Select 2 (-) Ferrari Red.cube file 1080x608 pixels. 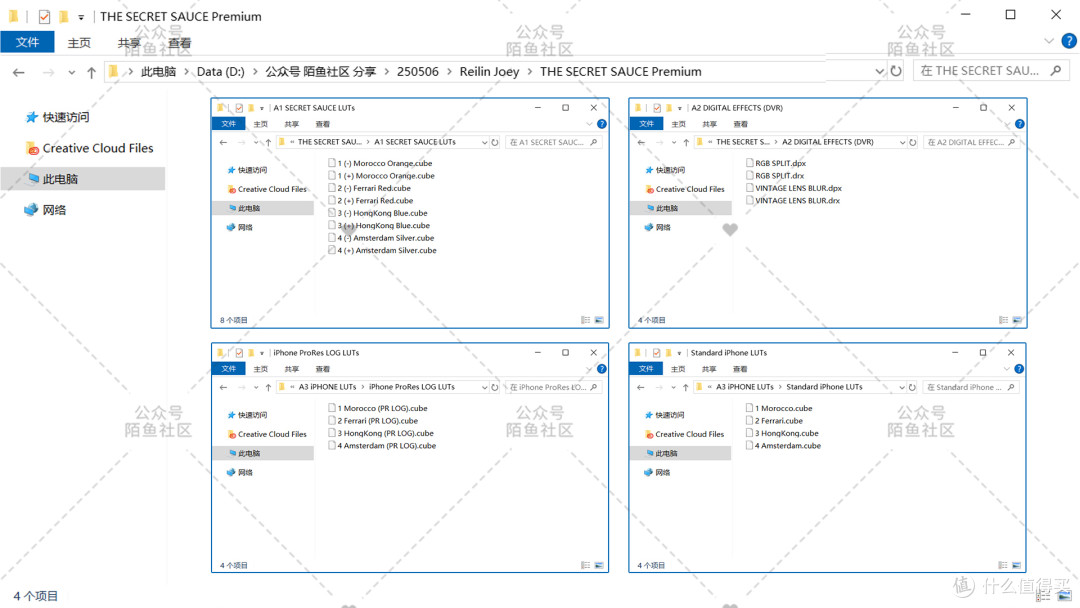[x=371, y=188]
